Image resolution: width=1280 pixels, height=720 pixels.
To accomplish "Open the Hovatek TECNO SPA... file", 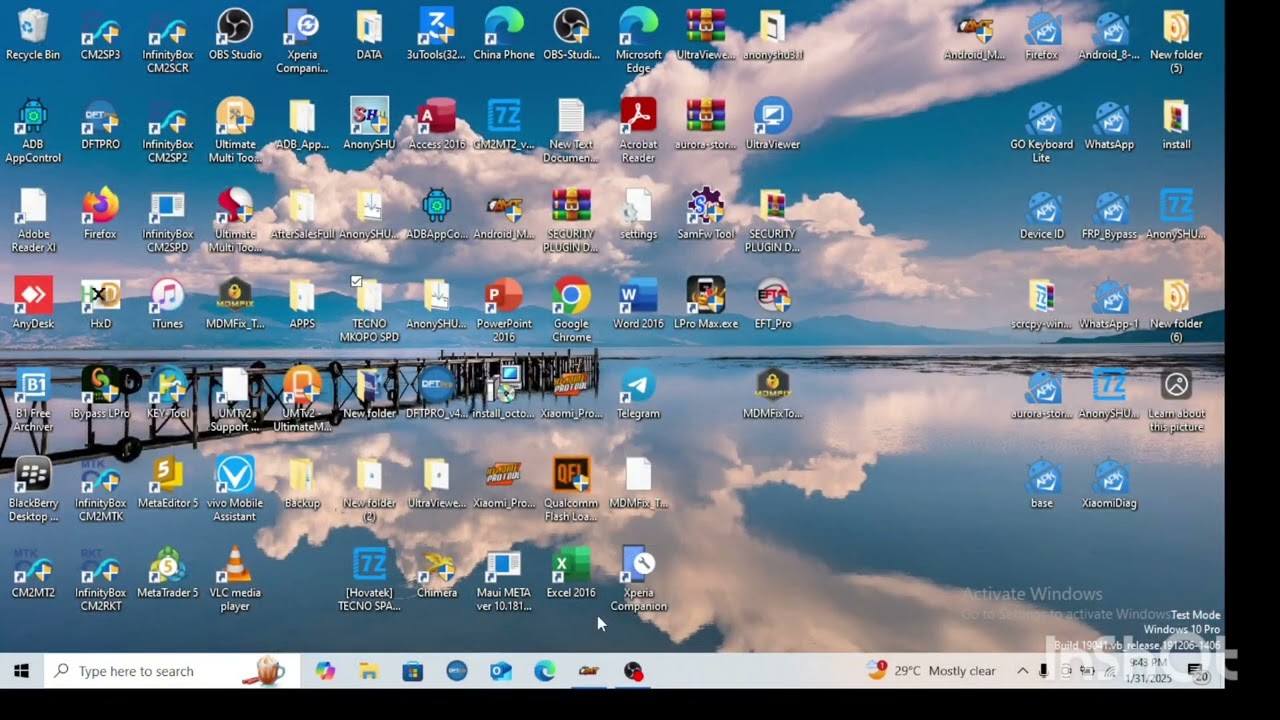I will [369, 579].
